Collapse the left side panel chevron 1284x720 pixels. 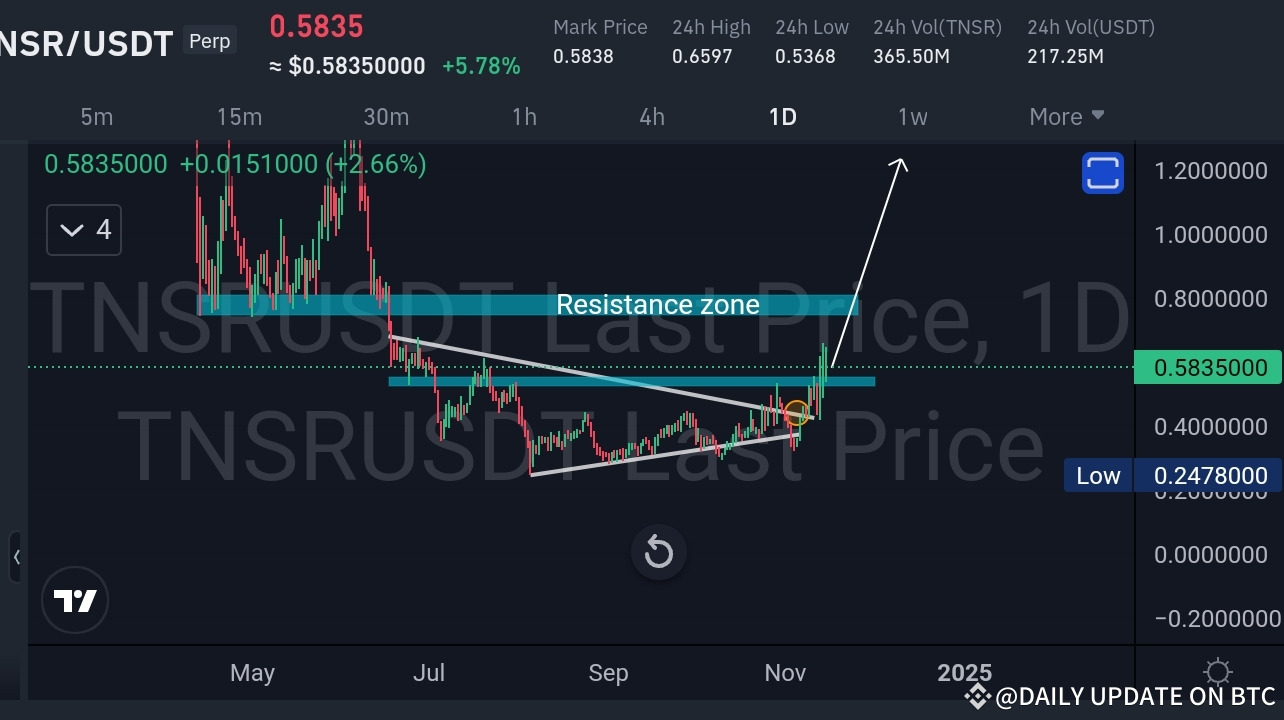[16, 558]
